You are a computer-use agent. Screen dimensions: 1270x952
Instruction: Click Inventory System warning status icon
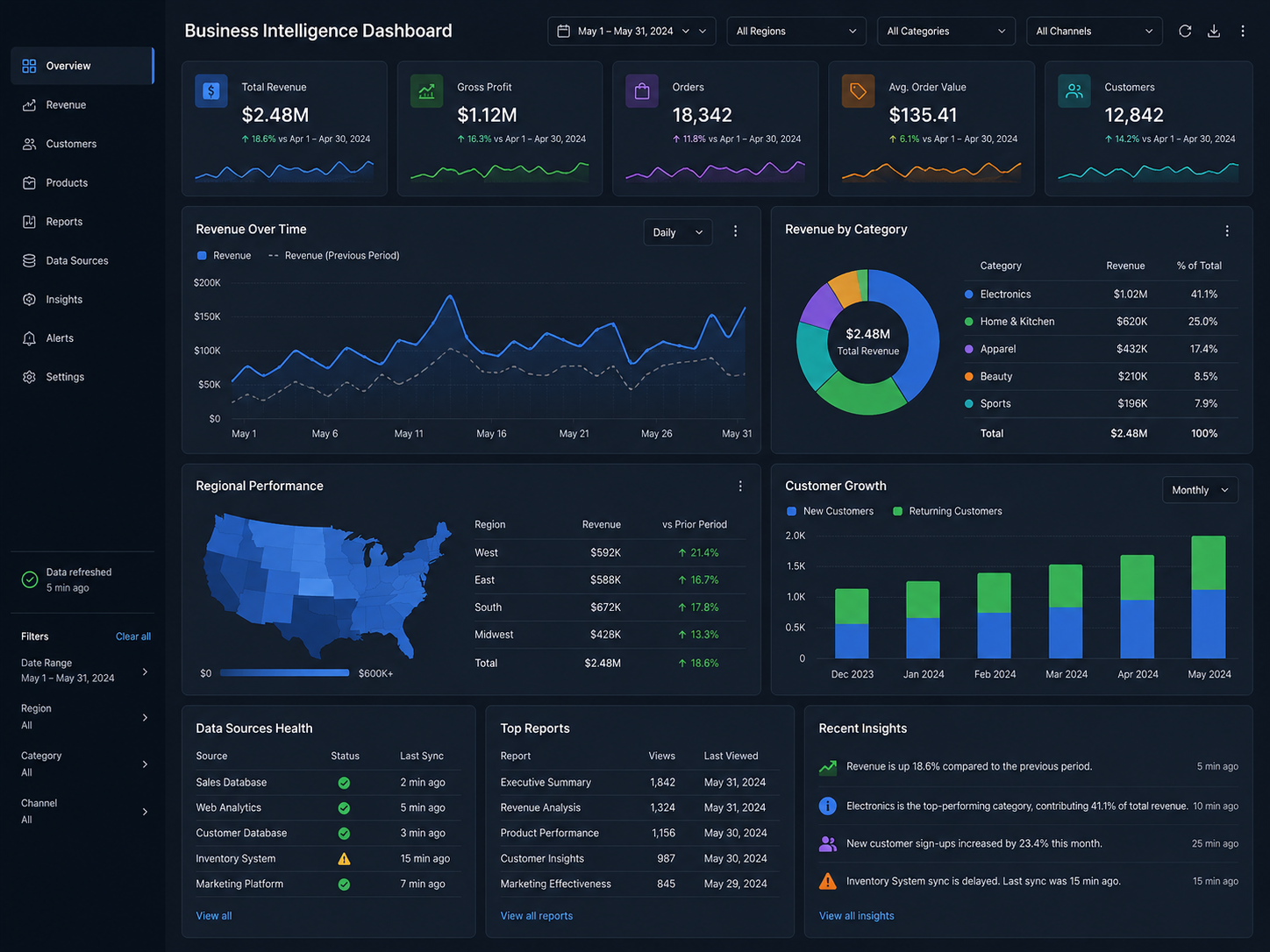click(344, 859)
